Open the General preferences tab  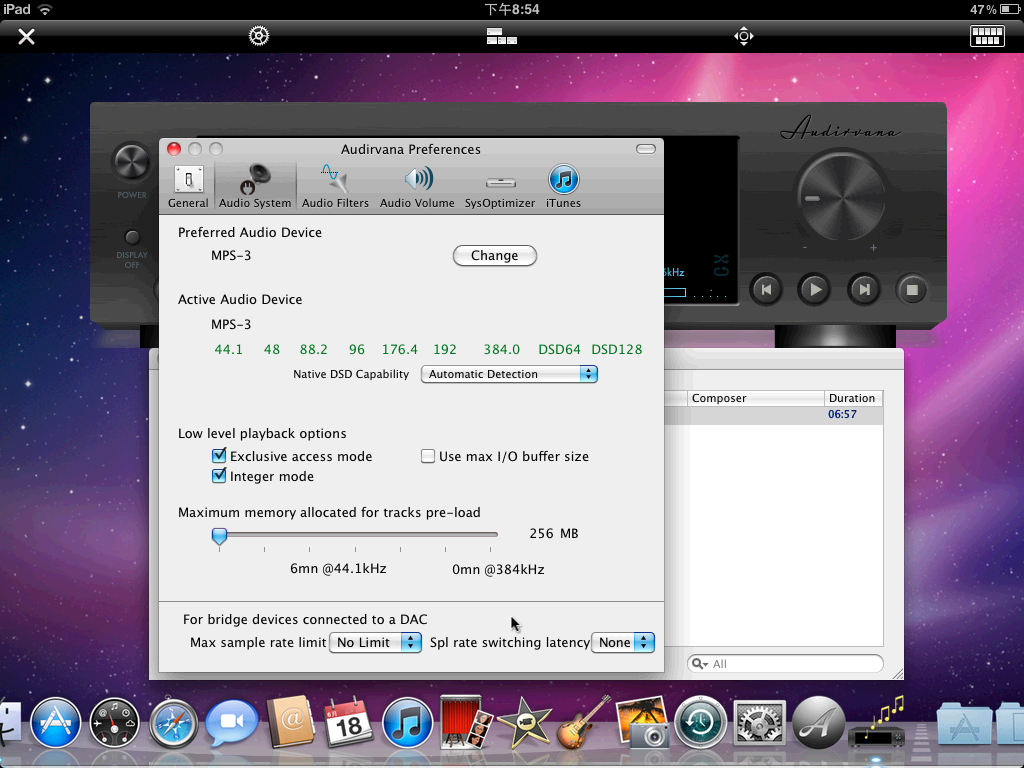(x=188, y=187)
